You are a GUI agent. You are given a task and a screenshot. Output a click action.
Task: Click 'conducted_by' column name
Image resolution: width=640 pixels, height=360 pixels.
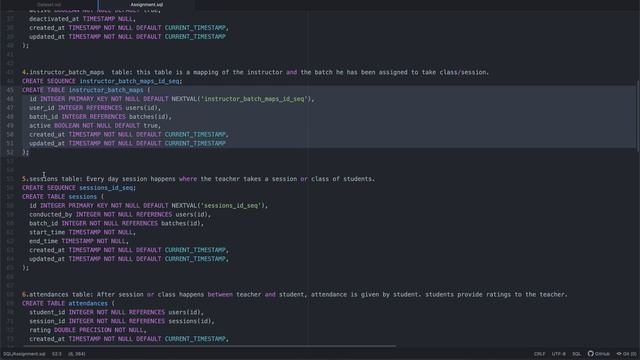tap(51, 215)
